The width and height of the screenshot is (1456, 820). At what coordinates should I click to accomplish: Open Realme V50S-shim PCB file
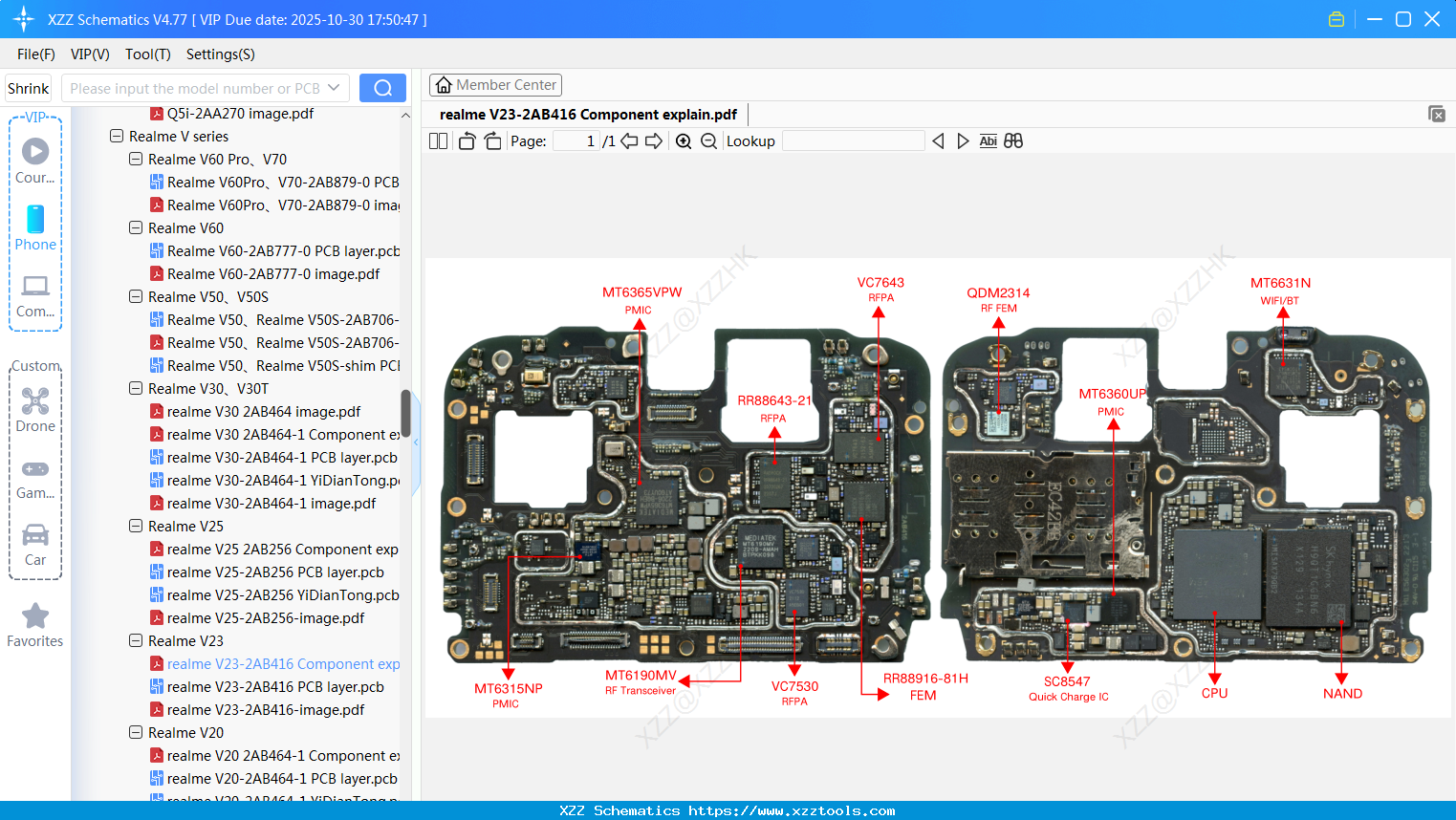274,366
